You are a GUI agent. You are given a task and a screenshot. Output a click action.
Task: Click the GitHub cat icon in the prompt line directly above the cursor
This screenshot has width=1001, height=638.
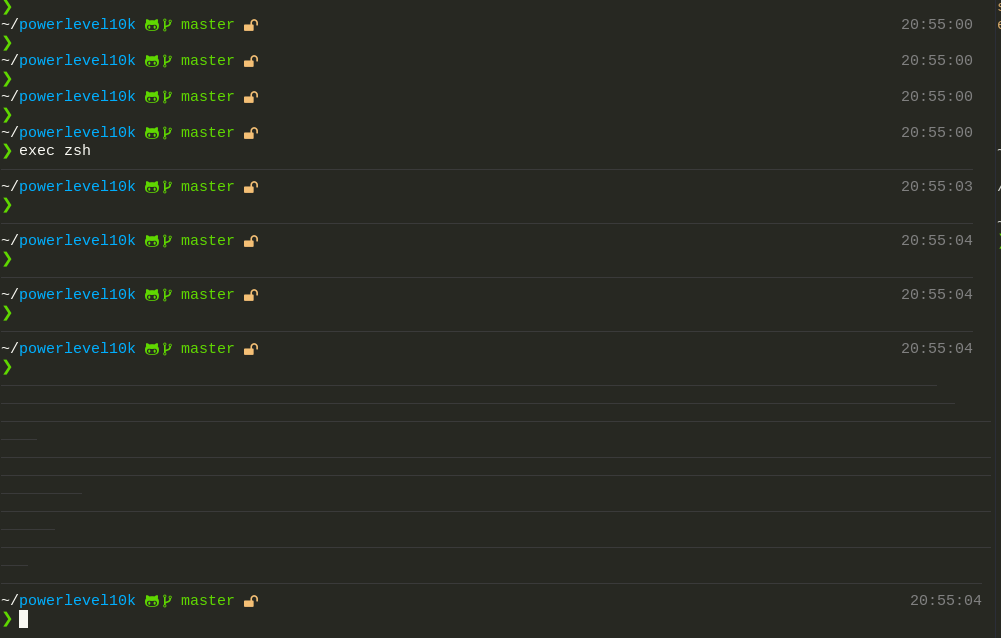152,601
